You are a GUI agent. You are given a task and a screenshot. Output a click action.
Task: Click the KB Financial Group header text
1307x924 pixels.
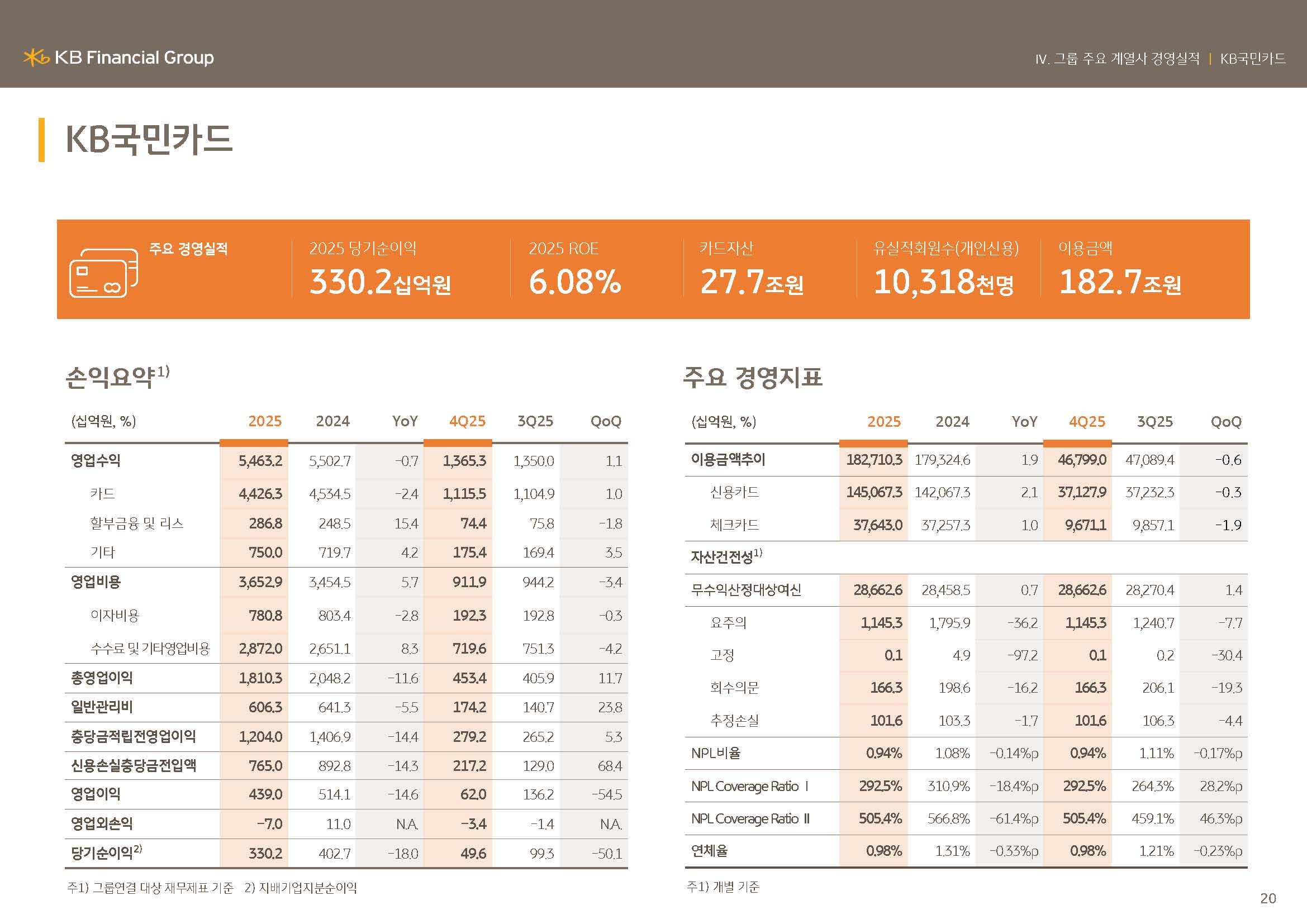tap(134, 58)
